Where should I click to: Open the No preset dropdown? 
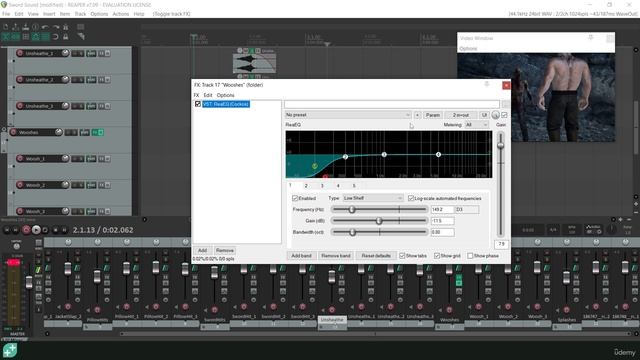348,115
